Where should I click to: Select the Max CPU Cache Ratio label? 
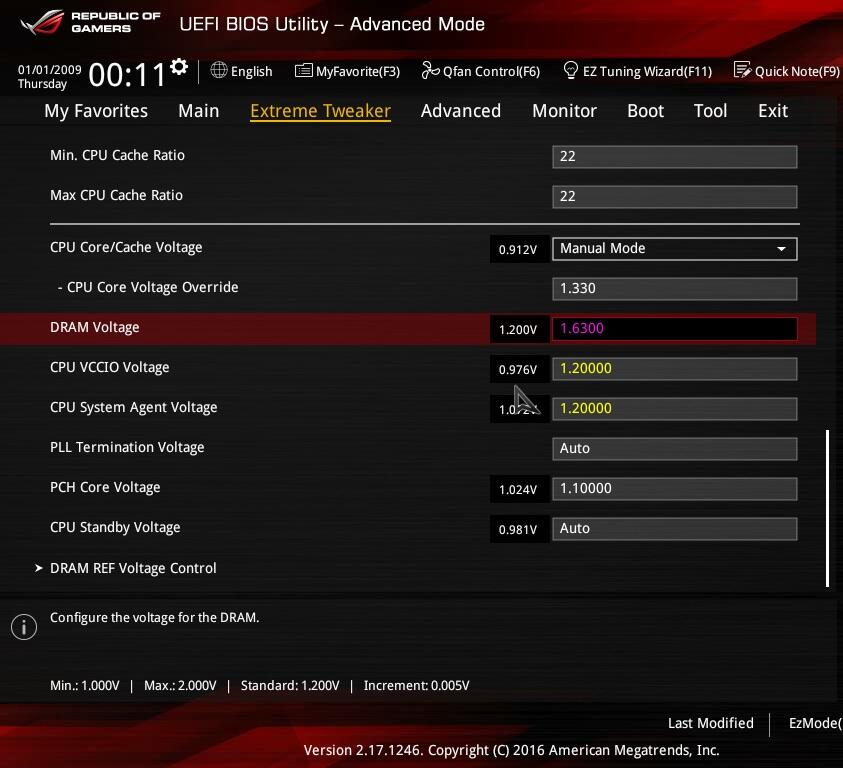[x=116, y=195]
